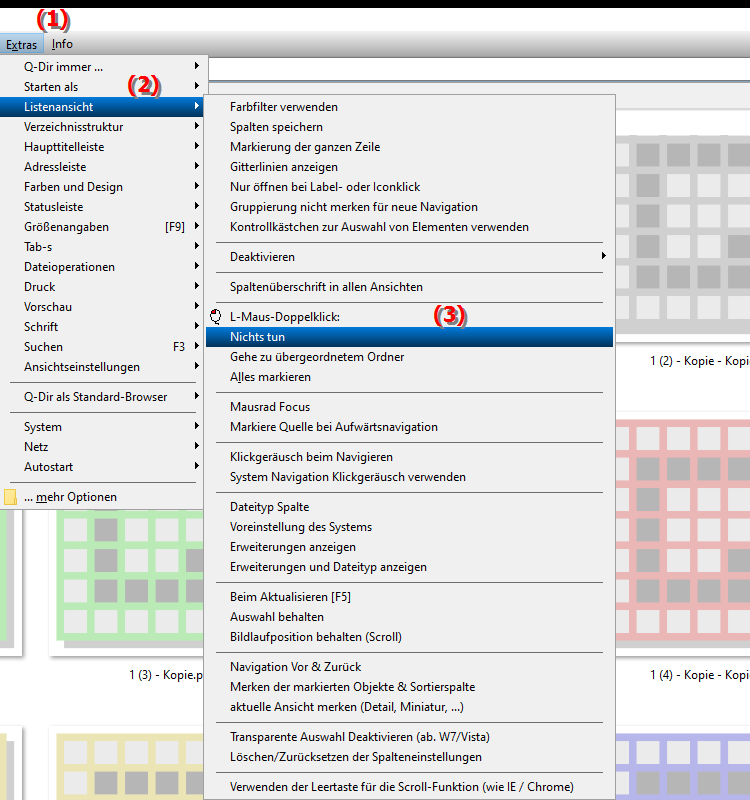Toggle 'Mausrad Focus' option
Screen dimensions: 750x800
(x=409, y=407)
